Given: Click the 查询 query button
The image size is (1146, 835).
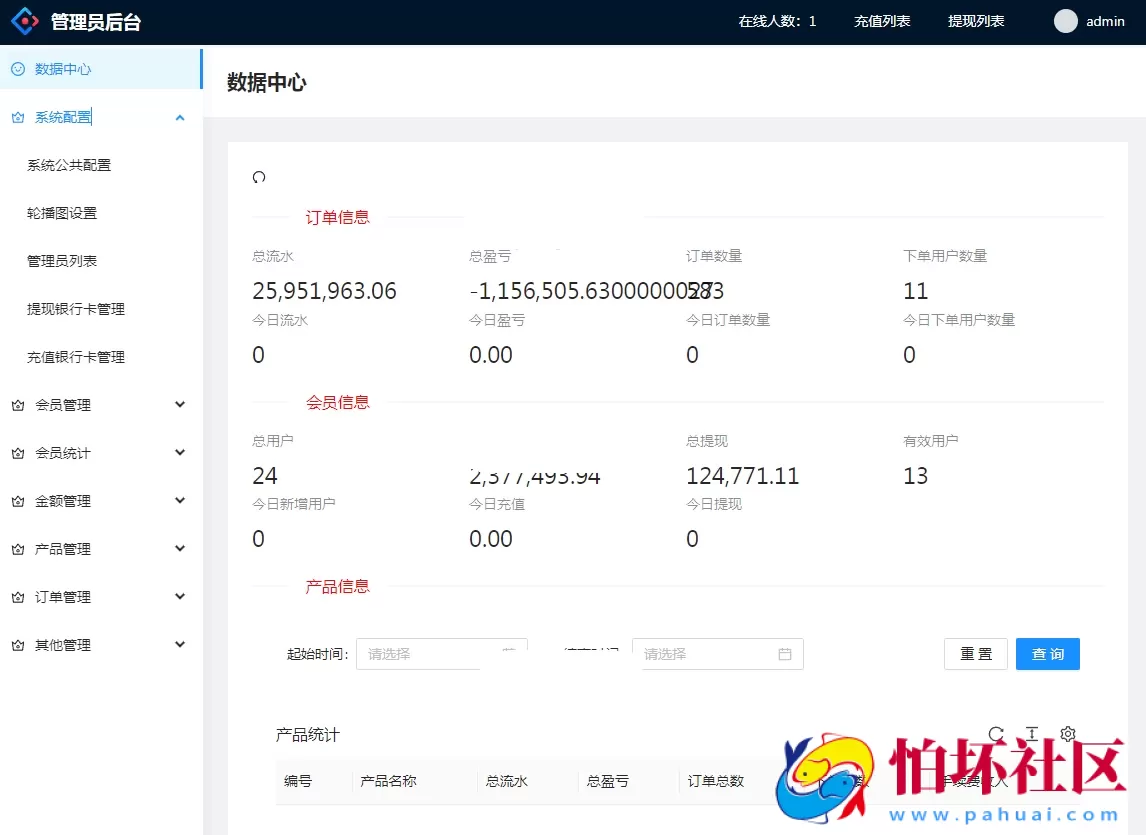Looking at the screenshot, I should pos(1047,654).
